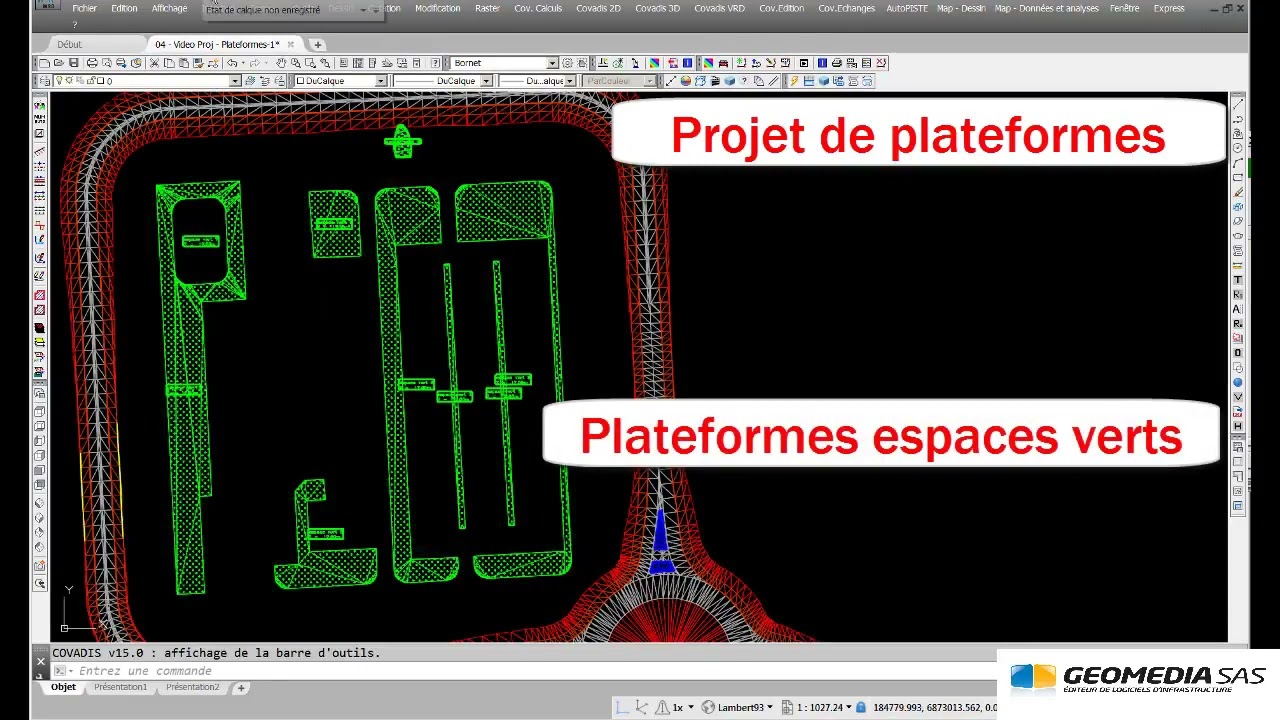Click the Zoom window magnifier icon

tap(310, 63)
